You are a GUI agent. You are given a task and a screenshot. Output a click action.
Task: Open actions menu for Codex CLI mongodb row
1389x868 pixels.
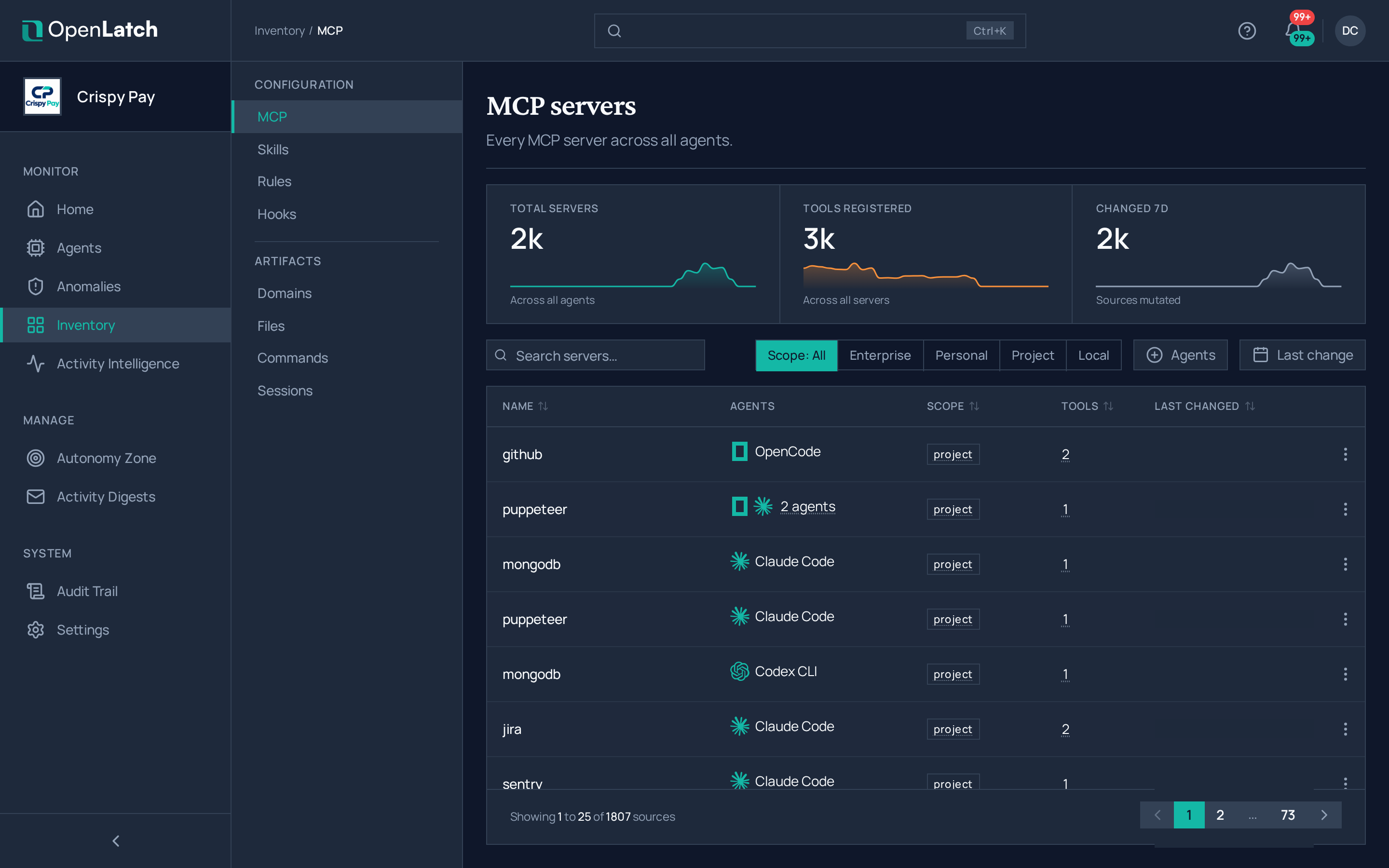click(x=1345, y=674)
